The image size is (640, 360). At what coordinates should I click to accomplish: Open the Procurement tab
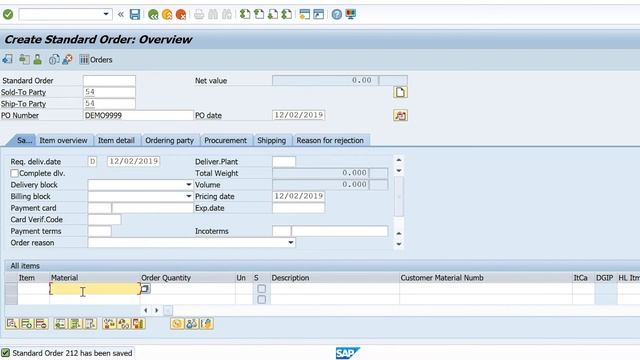[x=226, y=140]
